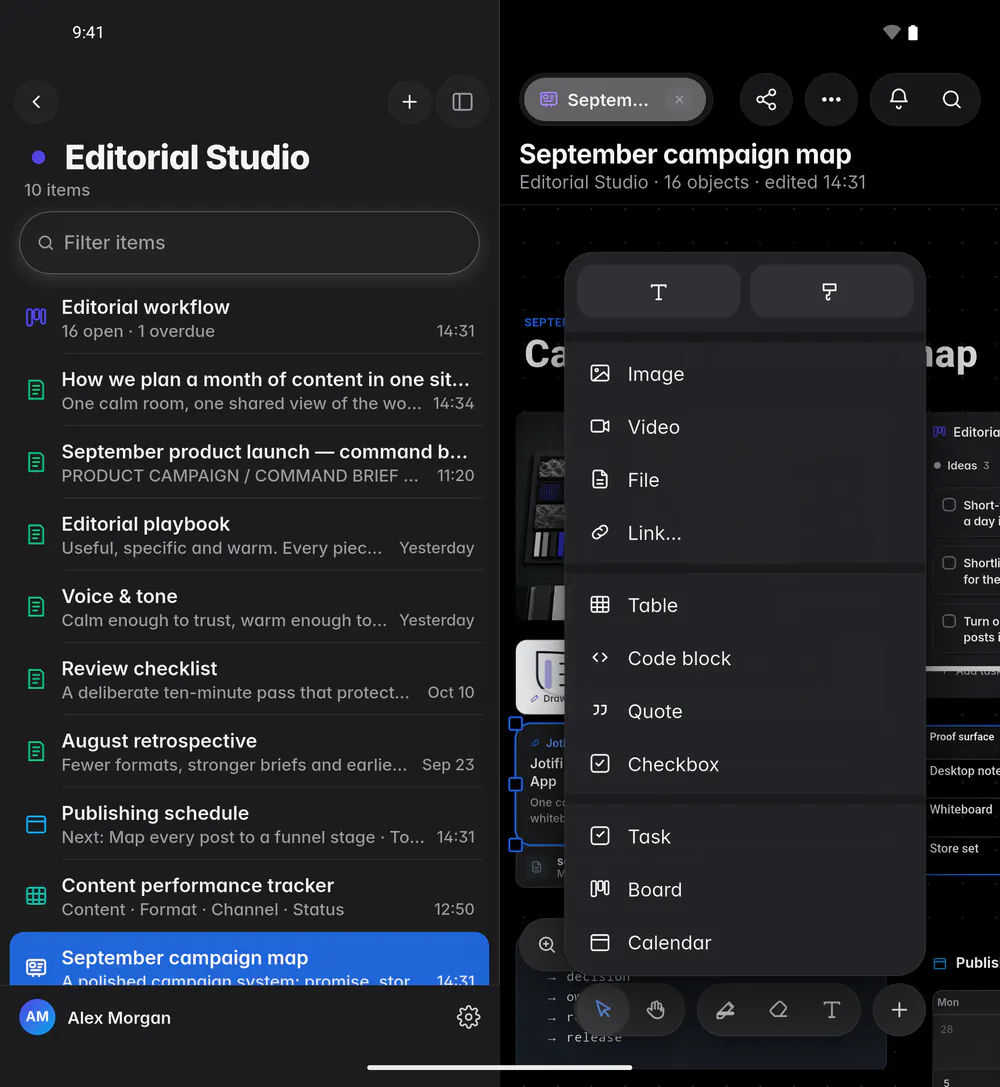Insert Calendar from the add menu

(745, 942)
